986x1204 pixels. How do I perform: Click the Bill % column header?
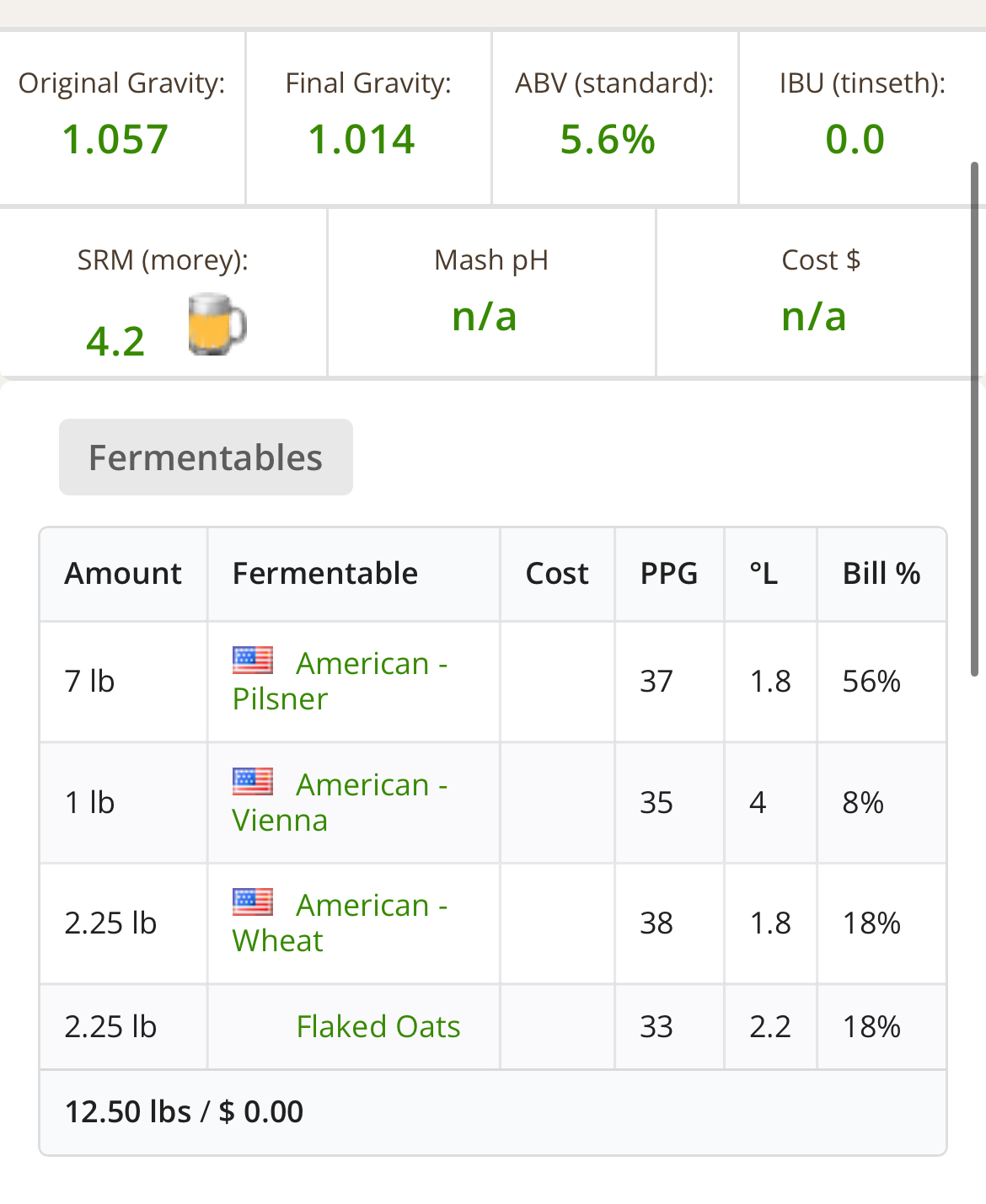[x=882, y=574]
